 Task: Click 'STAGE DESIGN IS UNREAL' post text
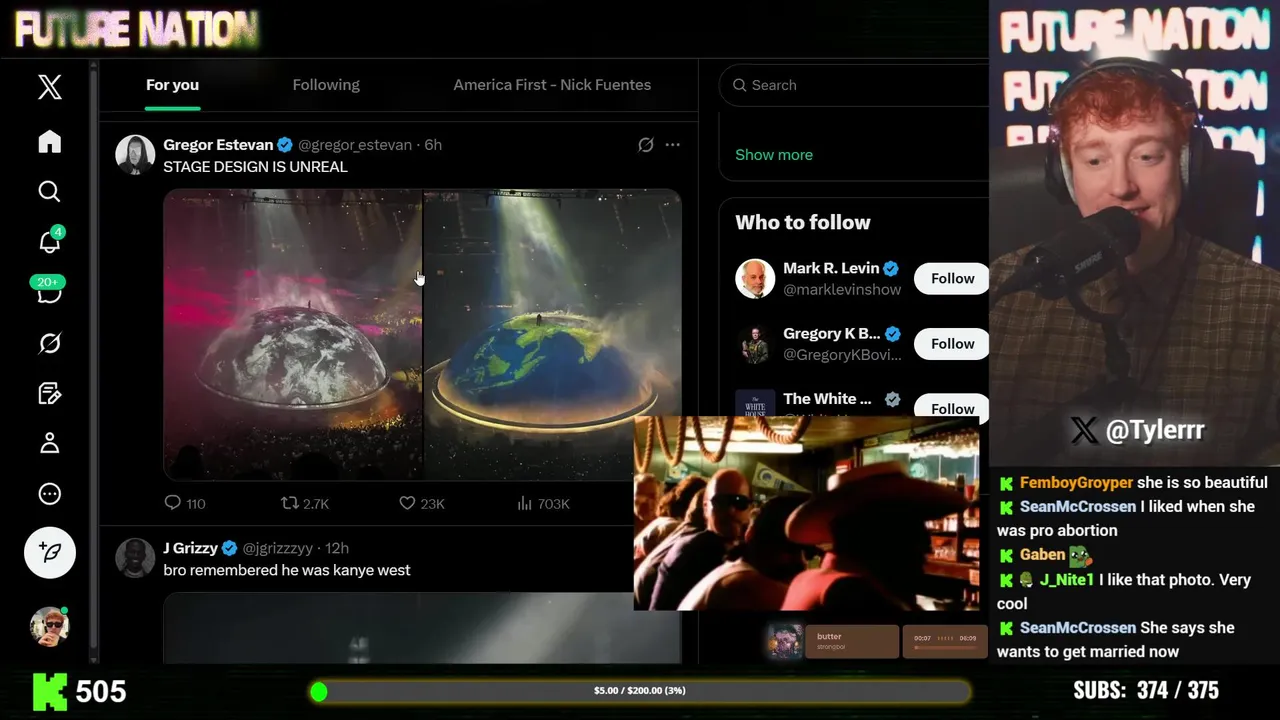[256, 167]
